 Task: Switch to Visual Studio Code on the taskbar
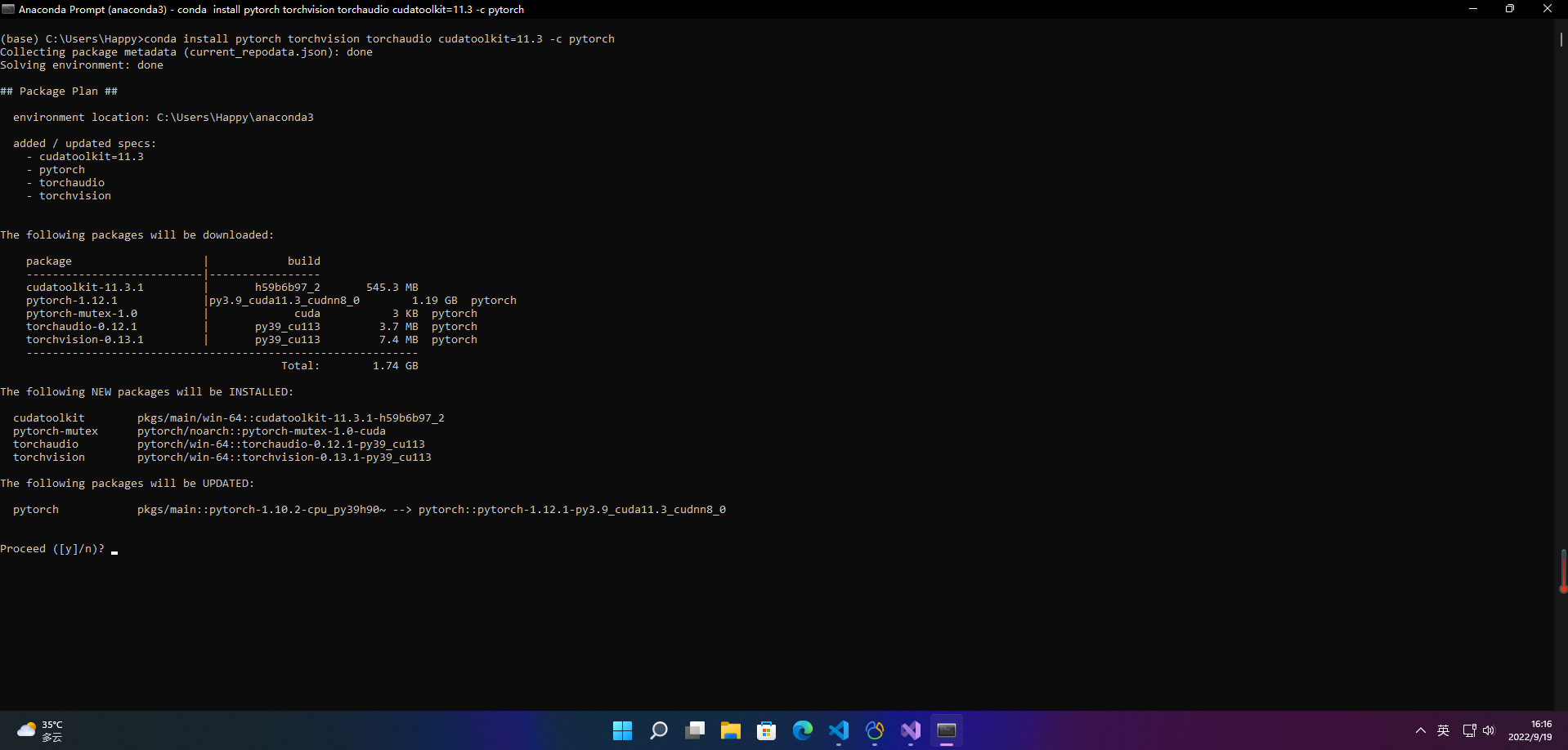[838, 730]
